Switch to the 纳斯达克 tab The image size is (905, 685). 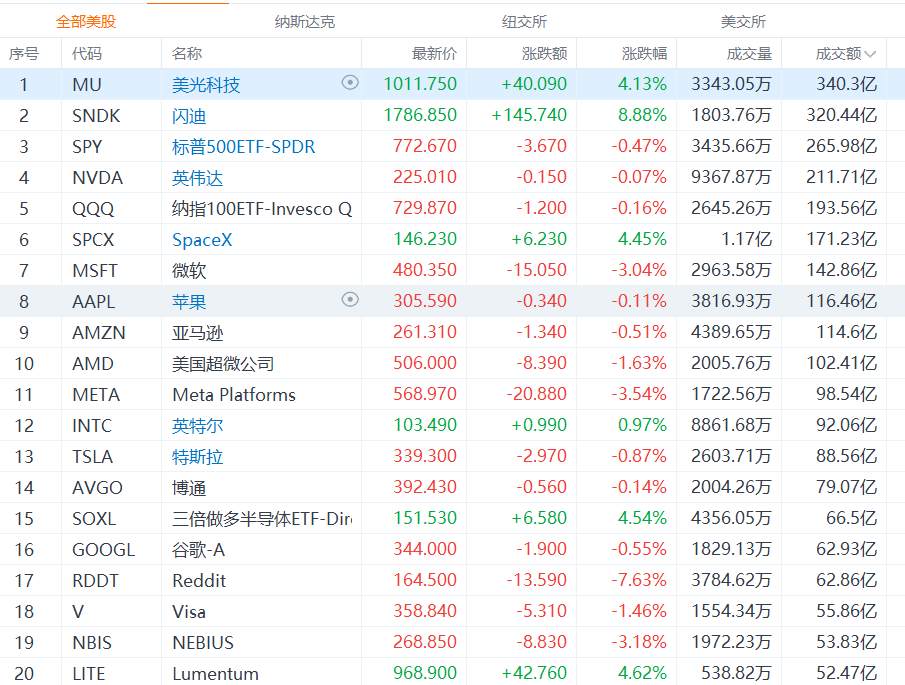(305, 22)
